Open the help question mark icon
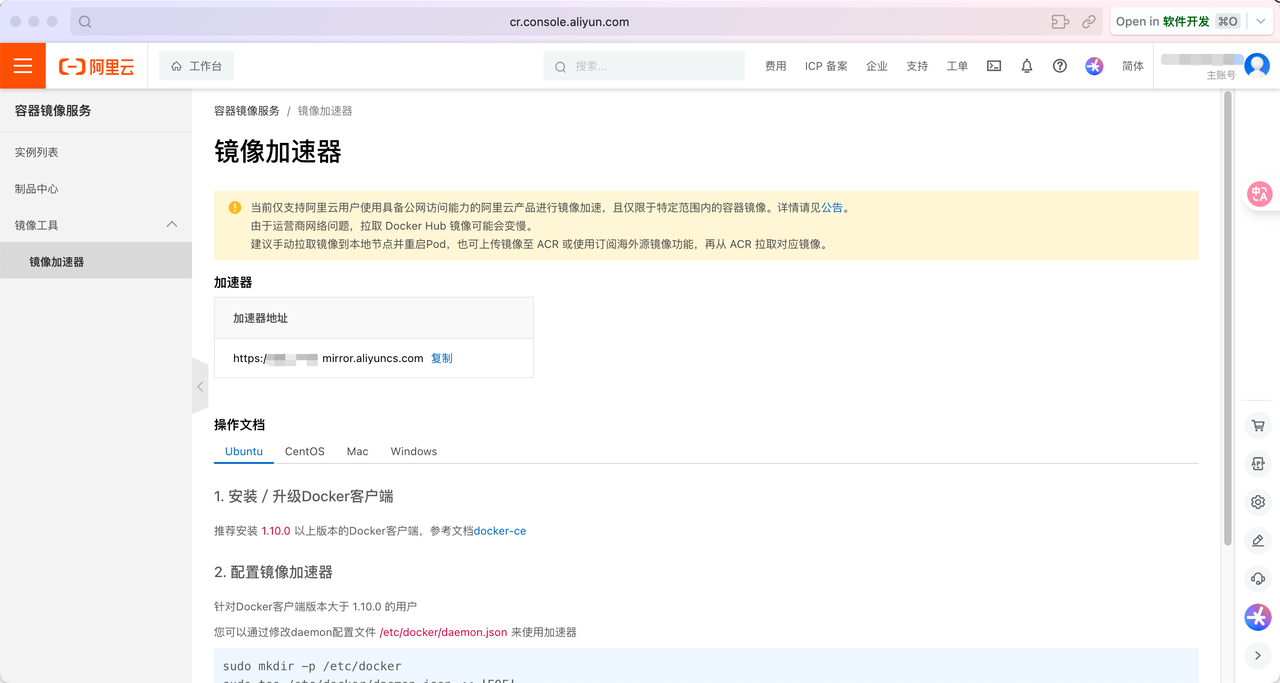 pos(1060,66)
